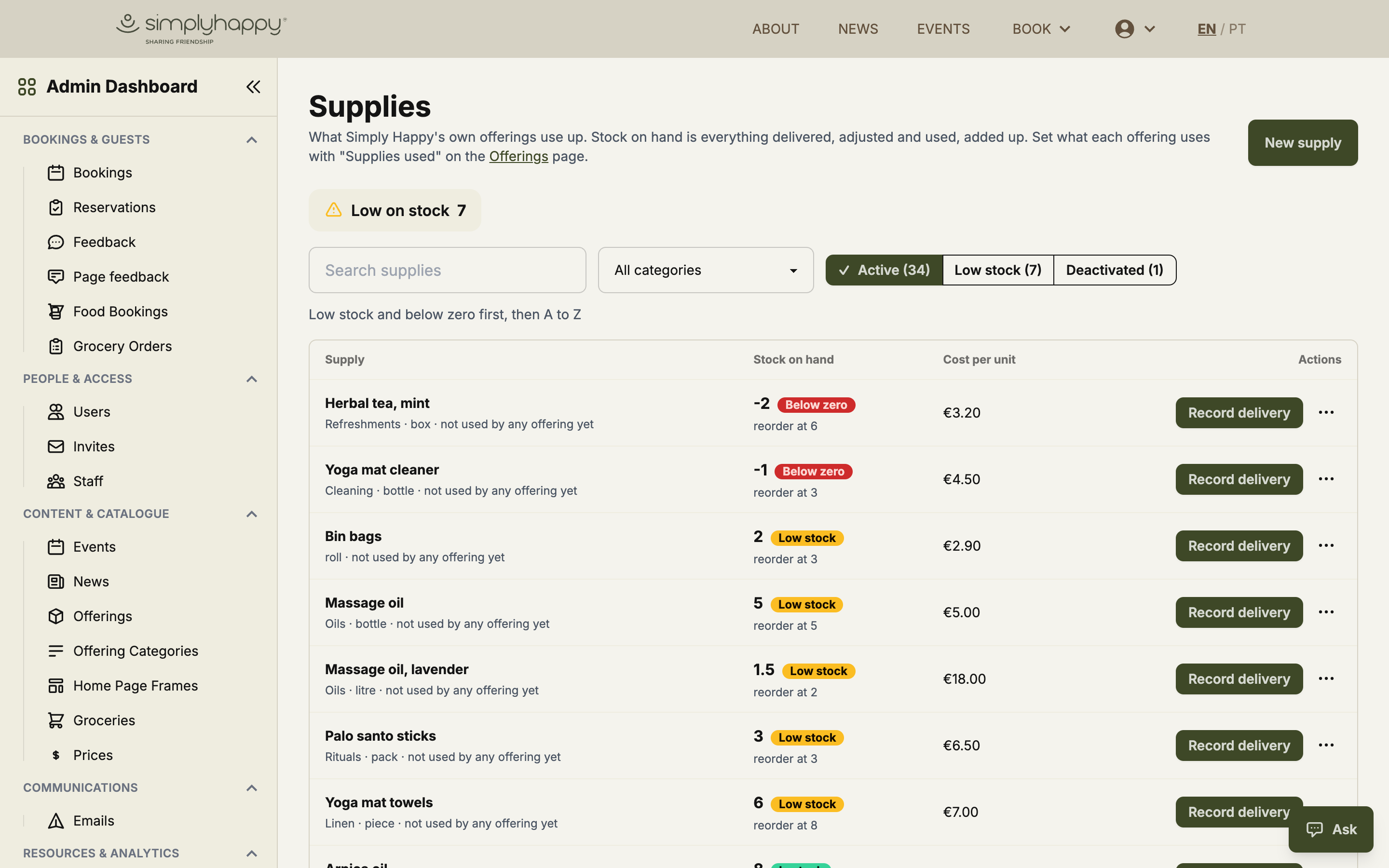Collapse the People & Access section
Image resolution: width=1389 pixels, height=868 pixels.
click(251, 379)
